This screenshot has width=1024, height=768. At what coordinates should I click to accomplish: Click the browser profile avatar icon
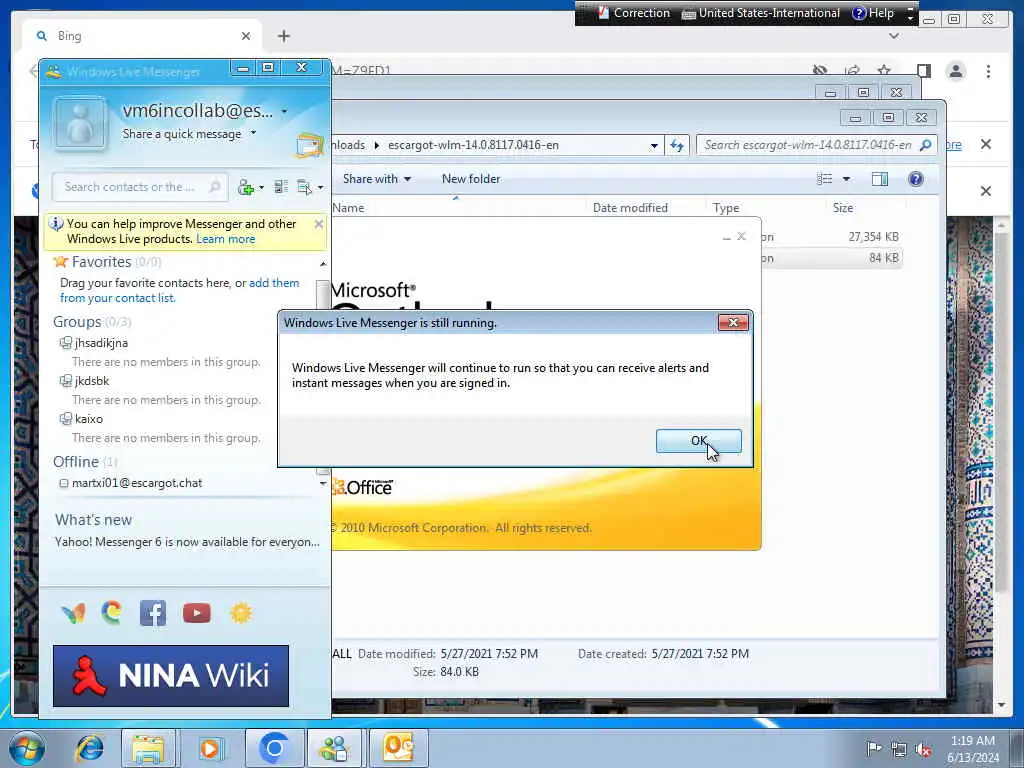956,71
